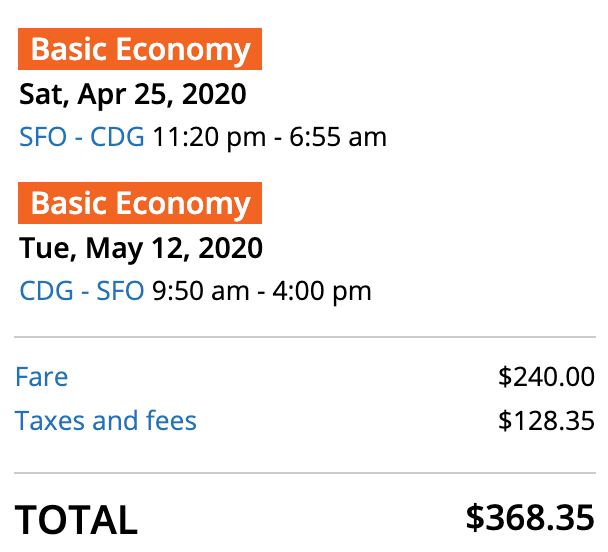Open the Taxes and fees details link
Image resolution: width=608 pixels, height=552 pixels.
pos(106,420)
